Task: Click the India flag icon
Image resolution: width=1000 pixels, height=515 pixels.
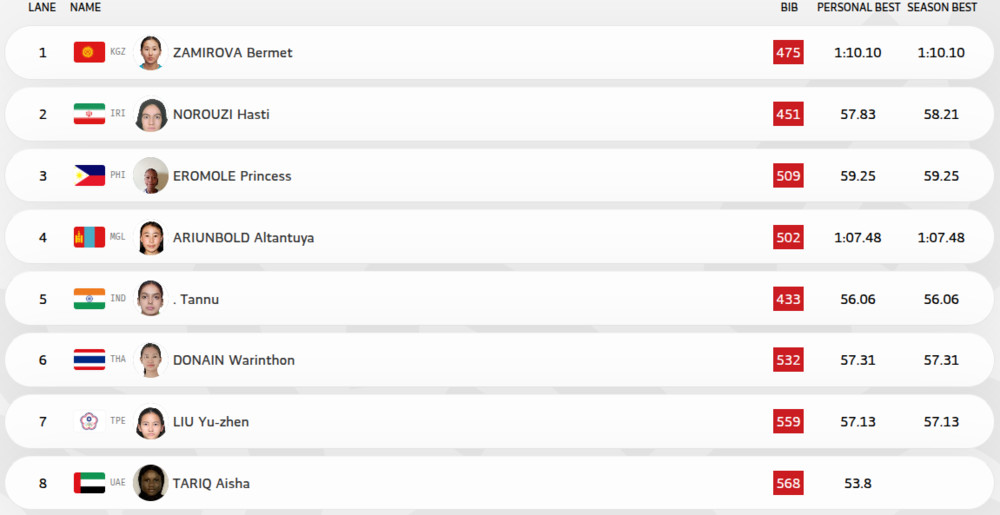Action: click(x=89, y=299)
